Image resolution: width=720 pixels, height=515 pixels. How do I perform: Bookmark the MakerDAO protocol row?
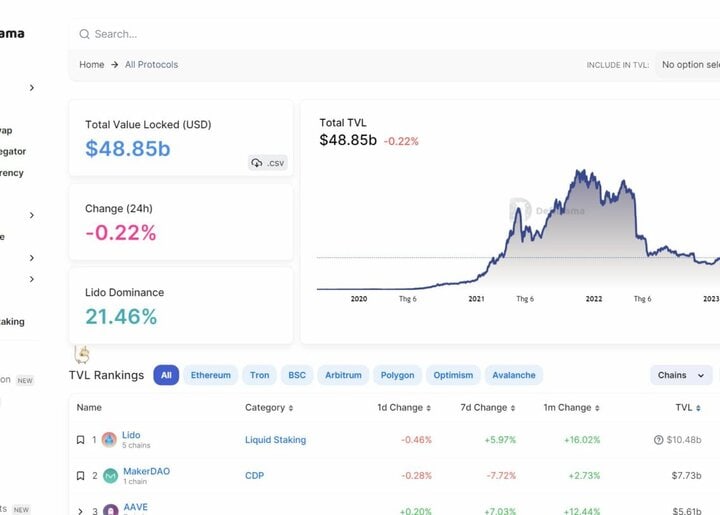(x=81, y=476)
